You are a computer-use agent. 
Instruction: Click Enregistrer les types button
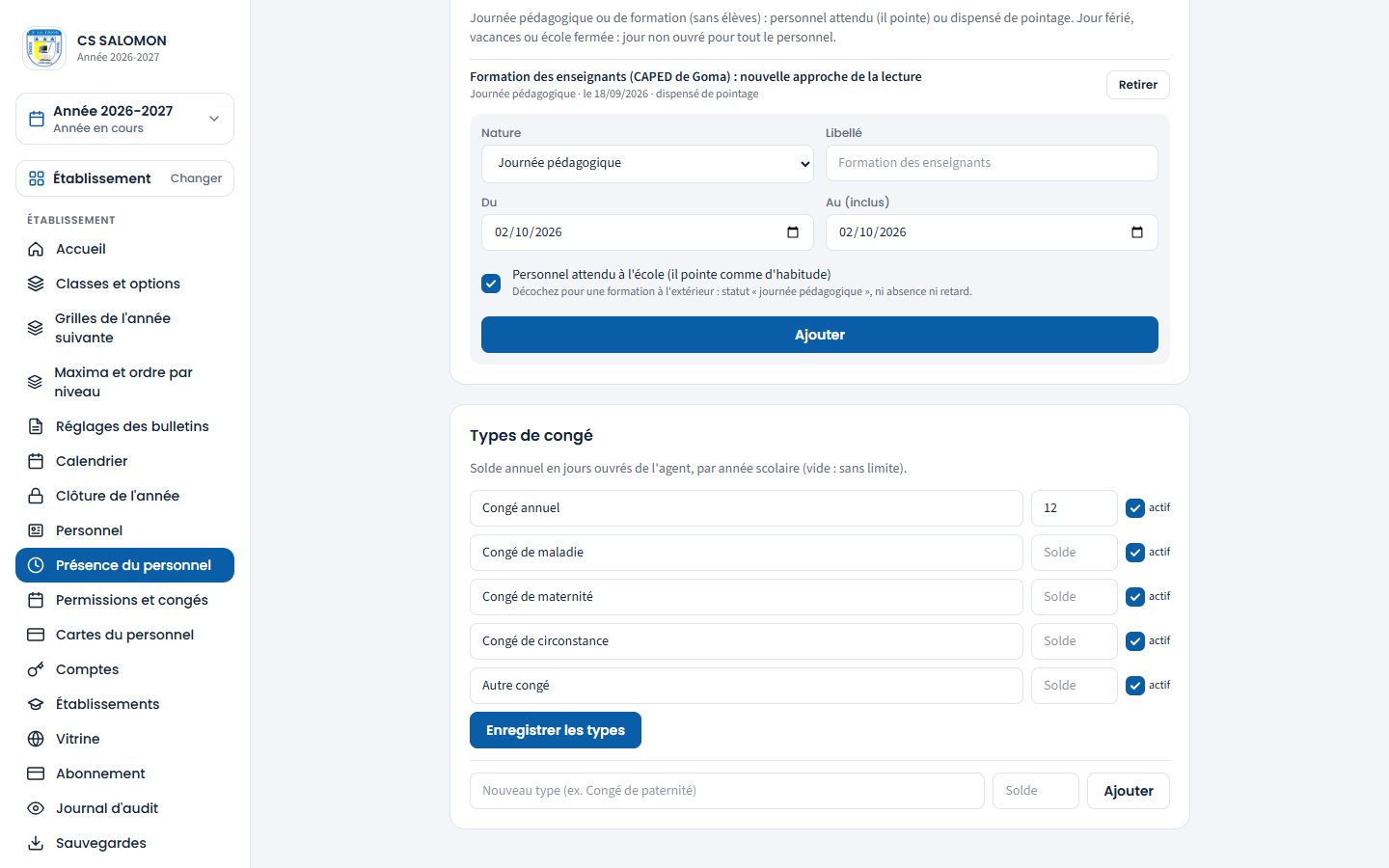pos(556,730)
